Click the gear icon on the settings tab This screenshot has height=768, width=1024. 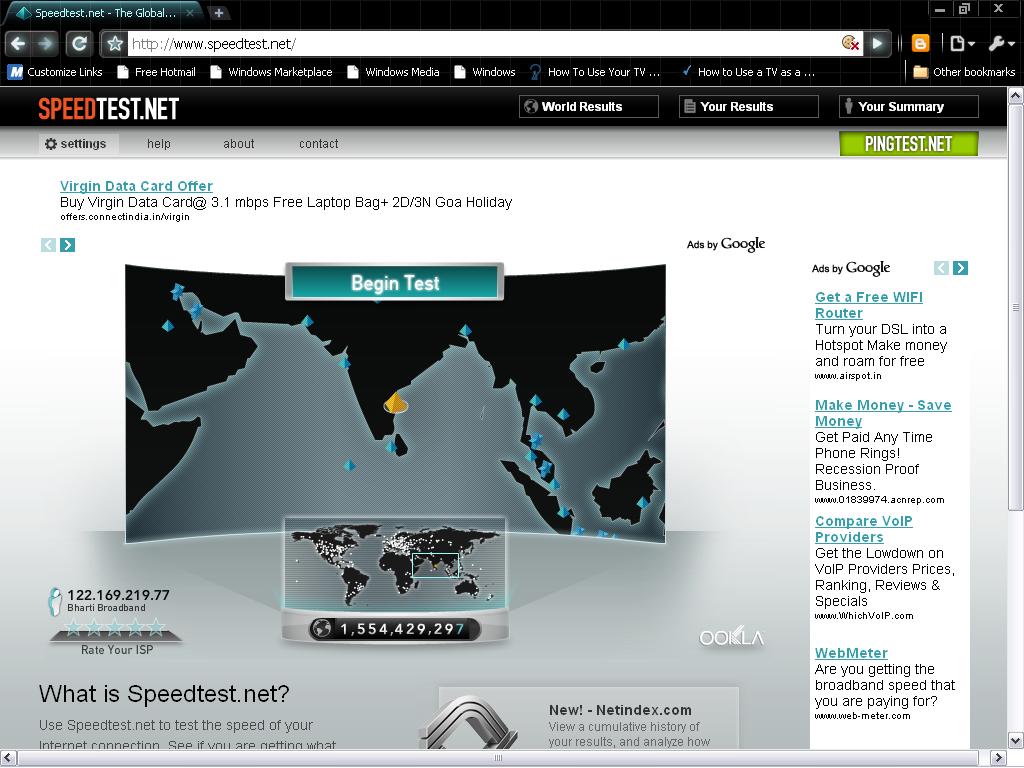click(50, 143)
